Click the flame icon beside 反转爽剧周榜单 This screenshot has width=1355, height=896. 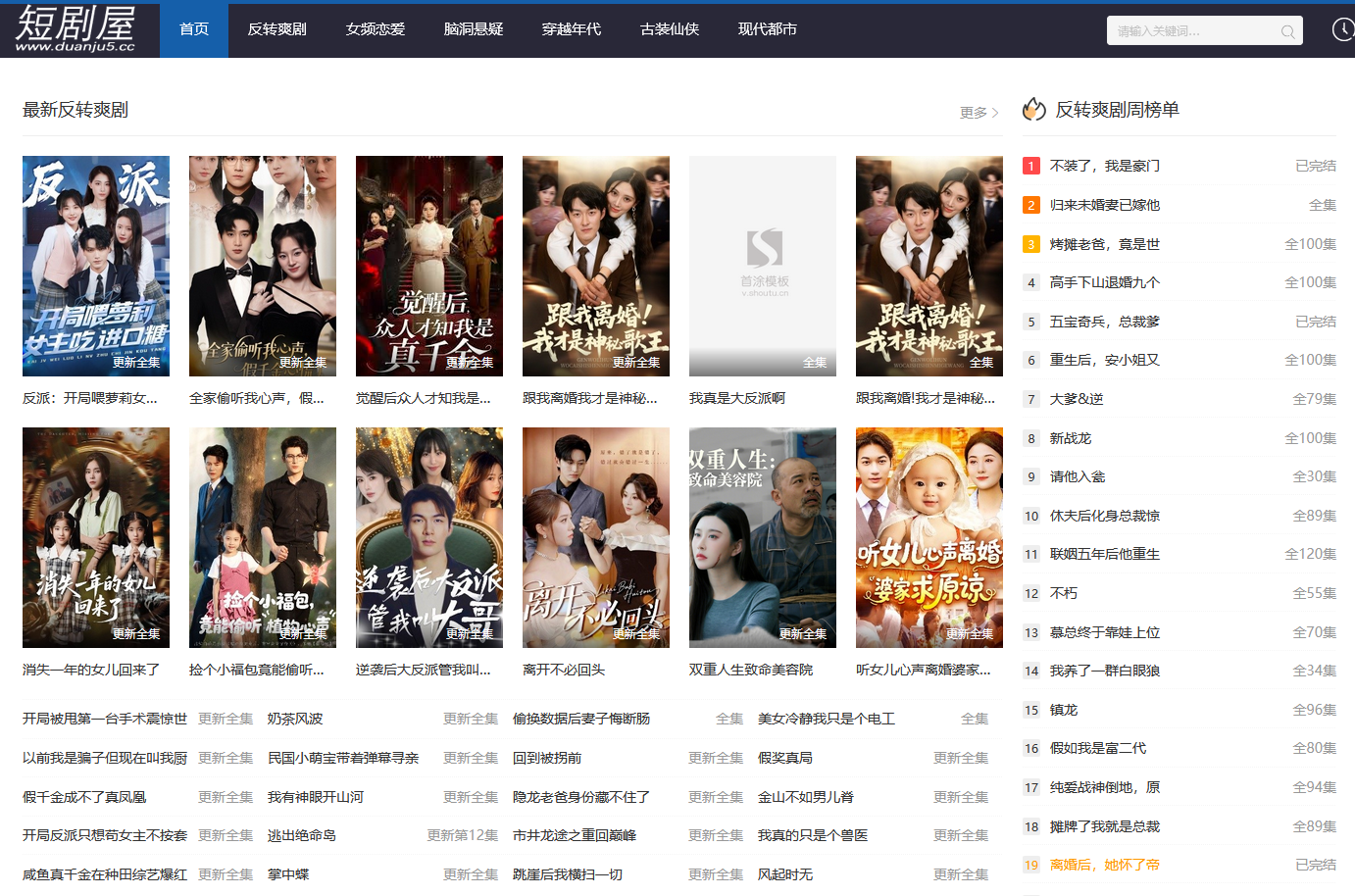(1034, 110)
